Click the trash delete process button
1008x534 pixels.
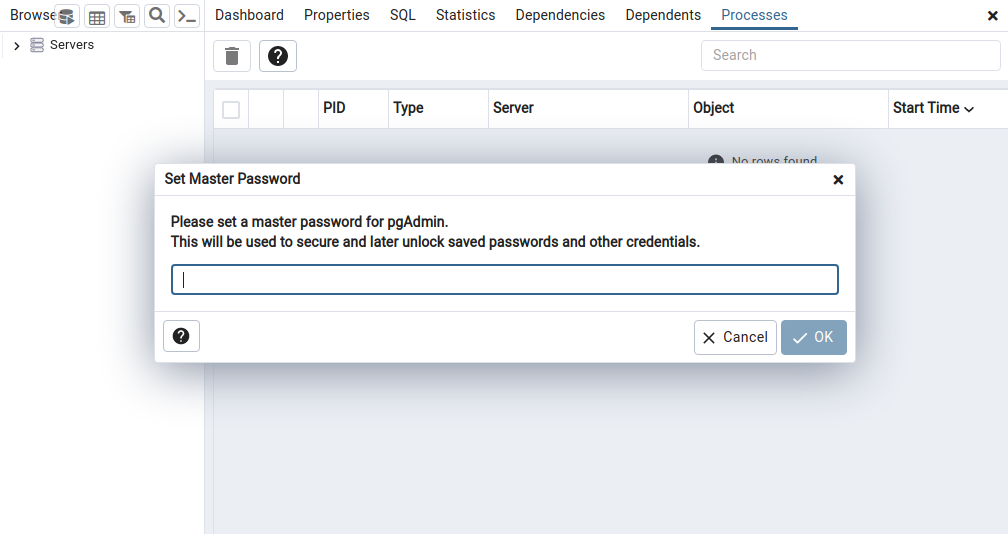coord(232,56)
